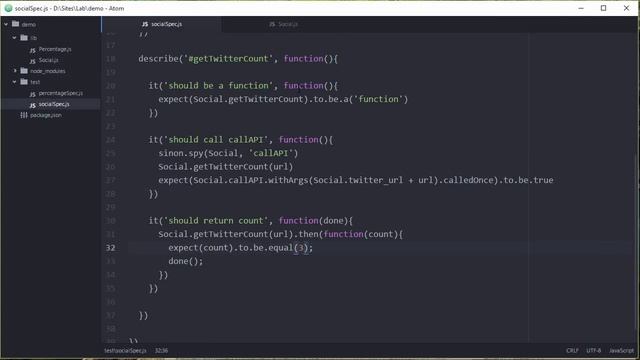Switch to the Social.js editor tab

[283, 24]
